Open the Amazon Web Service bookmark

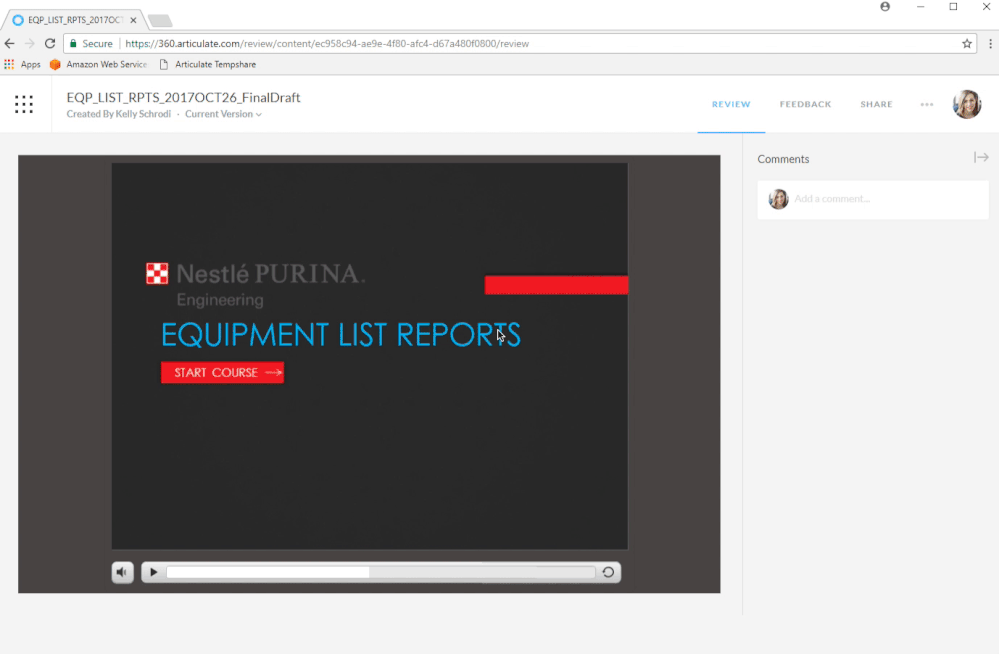[x=98, y=64]
